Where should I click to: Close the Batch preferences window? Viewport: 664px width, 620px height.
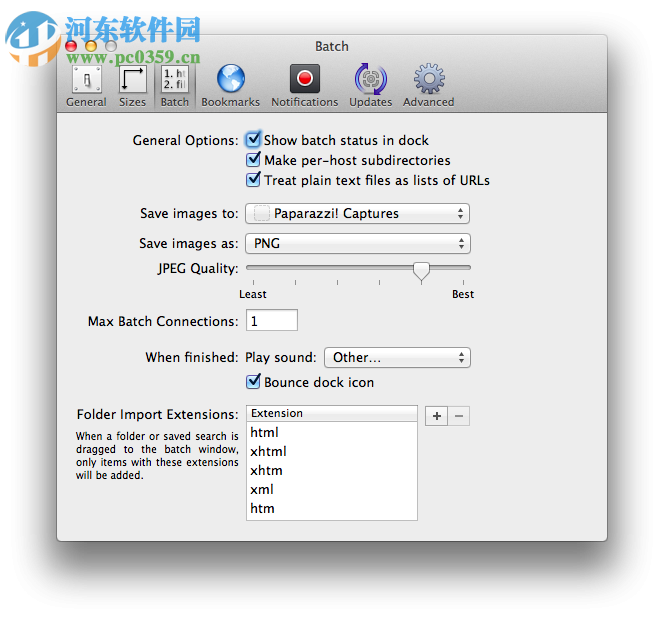pyautogui.click(x=71, y=46)
